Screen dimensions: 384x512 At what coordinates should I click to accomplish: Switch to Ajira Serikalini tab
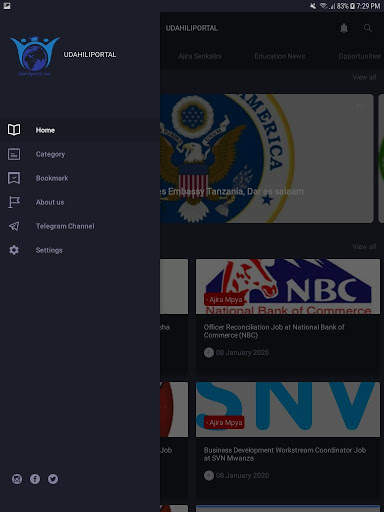(199, 56)
